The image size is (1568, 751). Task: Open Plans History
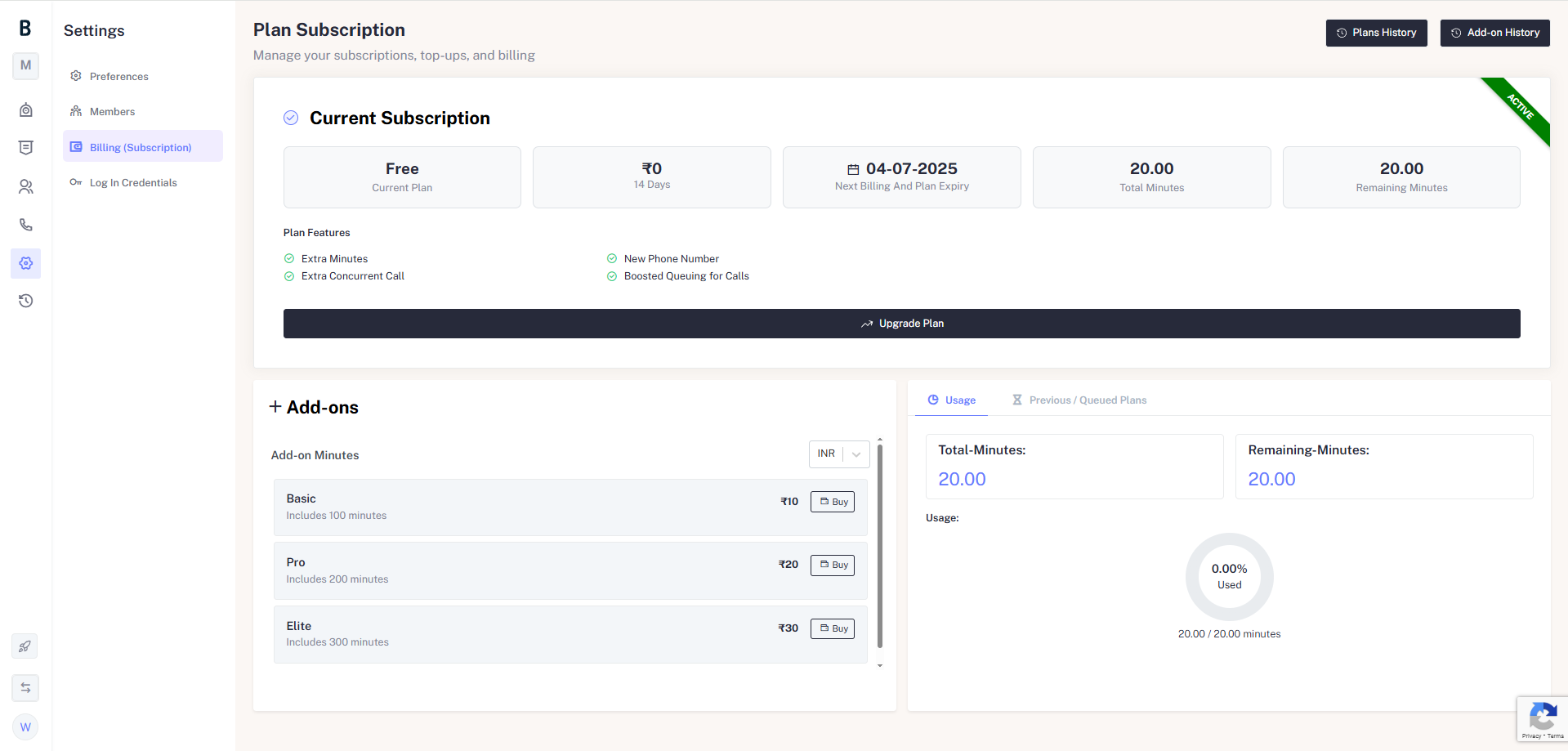click(1376, 33)
